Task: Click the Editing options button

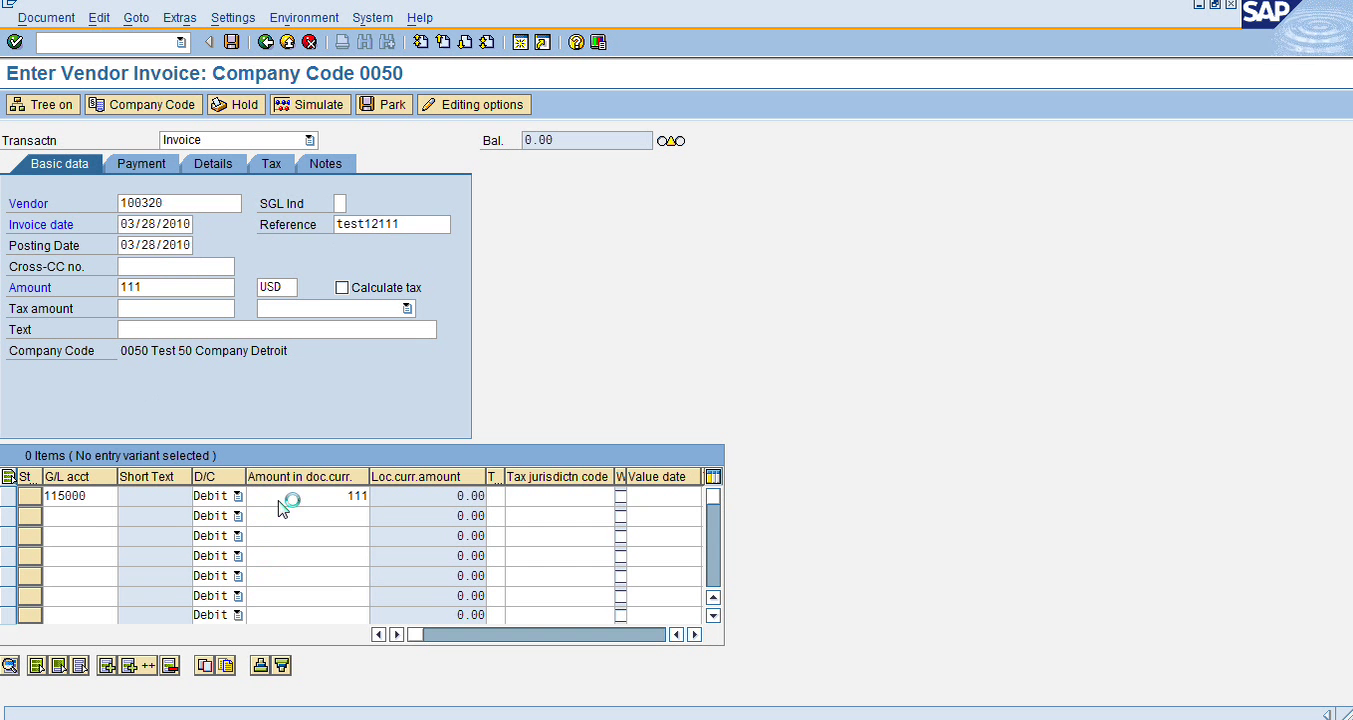Action: [474, 105]
